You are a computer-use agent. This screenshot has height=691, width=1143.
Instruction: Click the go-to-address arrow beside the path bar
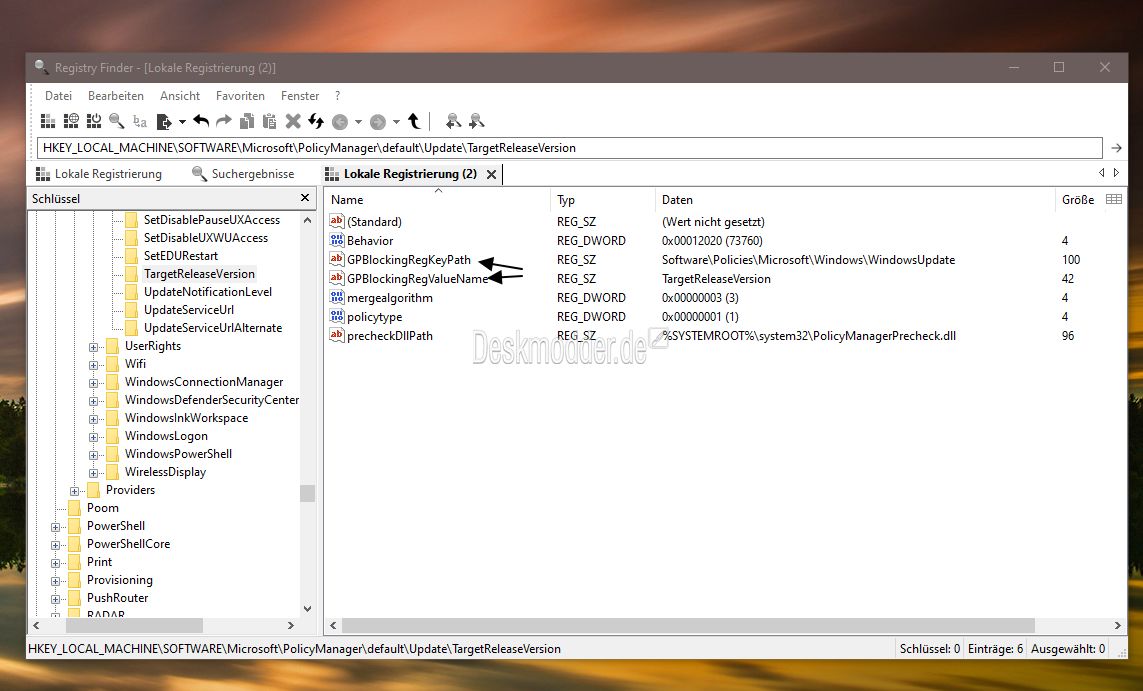1116,148
